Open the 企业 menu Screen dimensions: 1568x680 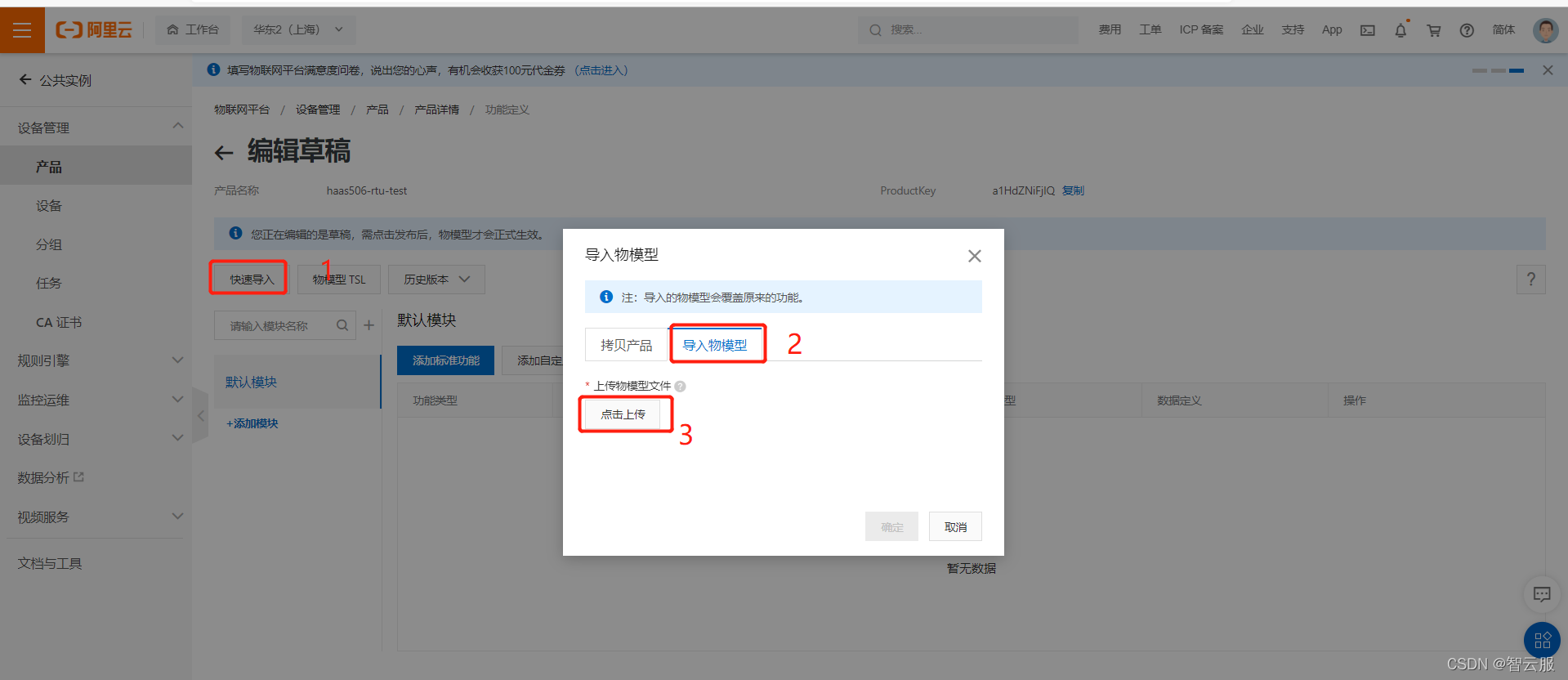point(1253,29)
